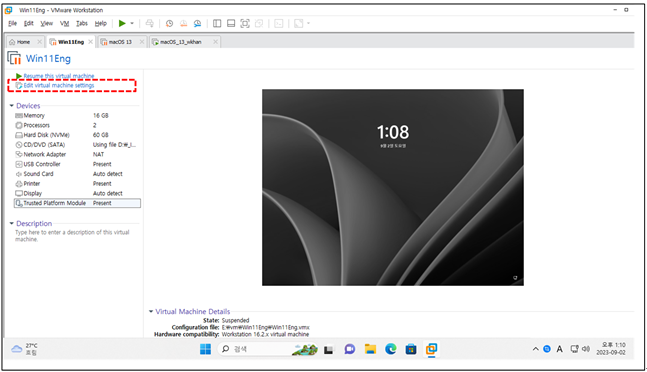Screen dimensions: 647x372
Task: Open the clock and date 2023-09-02
Action: pyautogui.click(x=611, y=349)
